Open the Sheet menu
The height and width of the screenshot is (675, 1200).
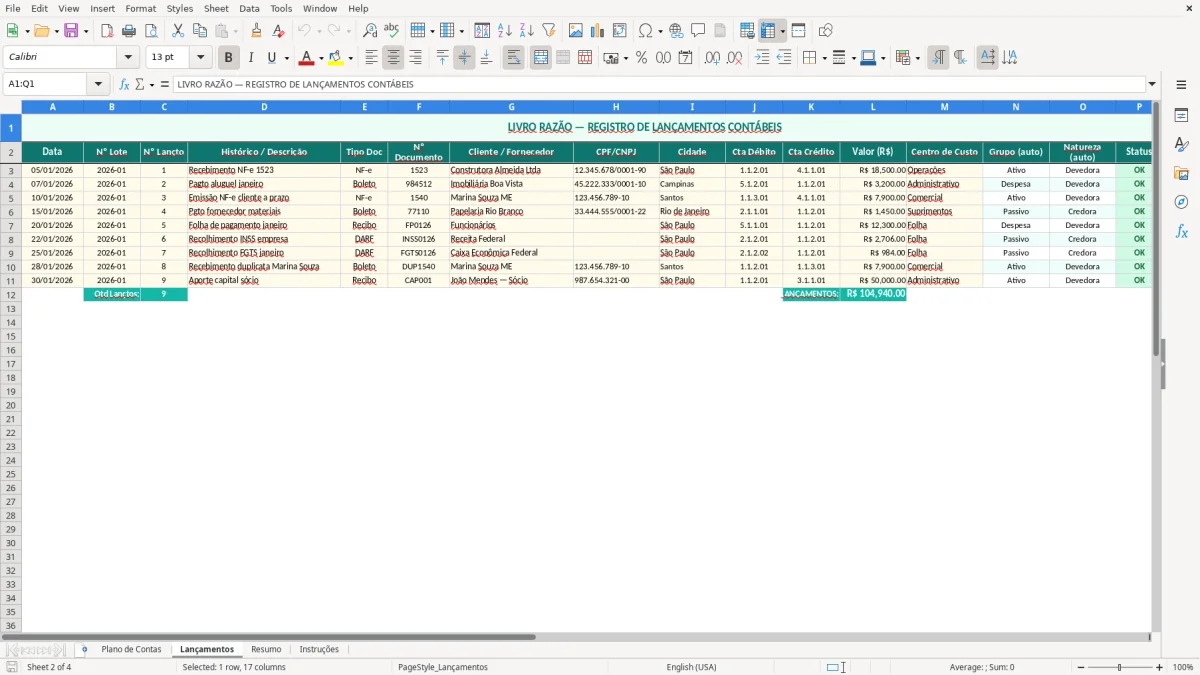coord(216,8)
